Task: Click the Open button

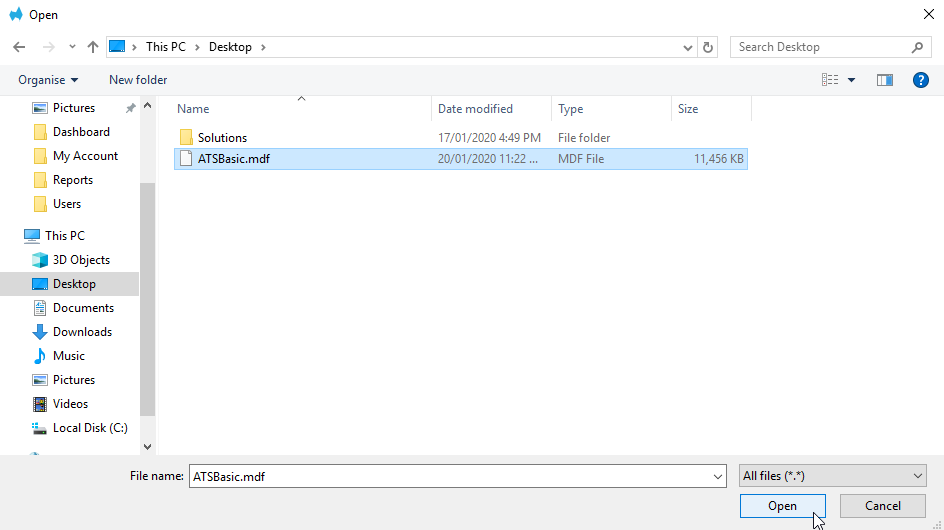Action: click(x=783, y=506)
